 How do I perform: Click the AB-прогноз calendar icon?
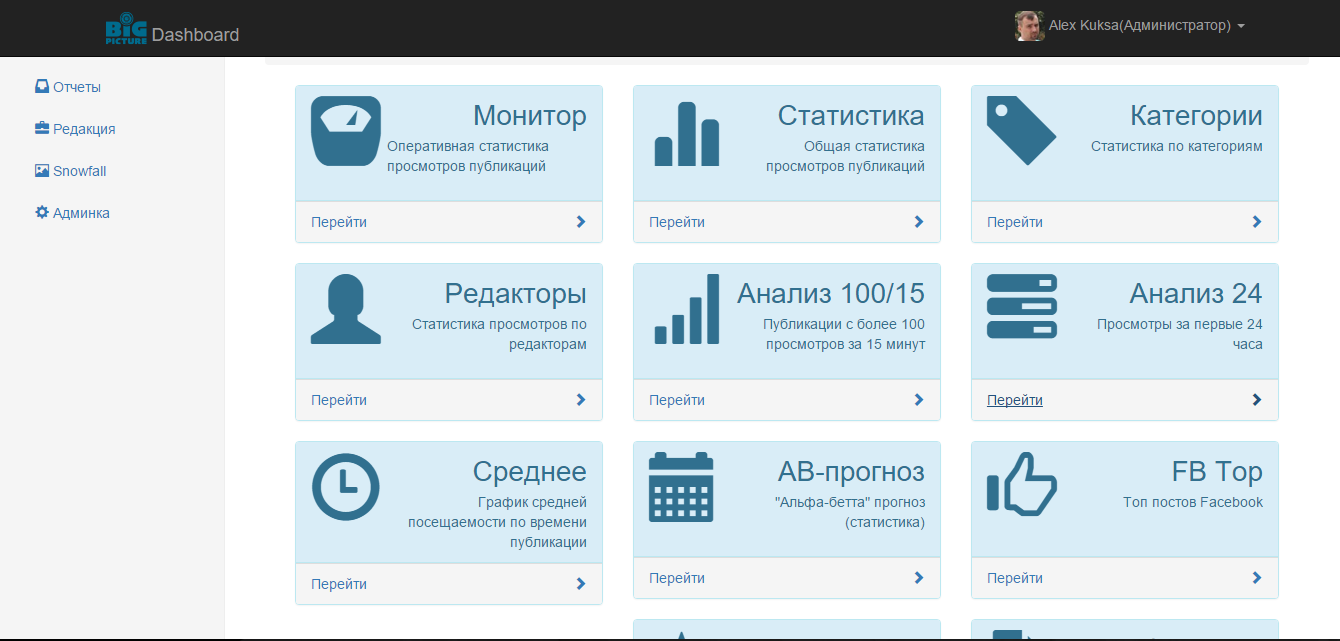click(681, 487)
